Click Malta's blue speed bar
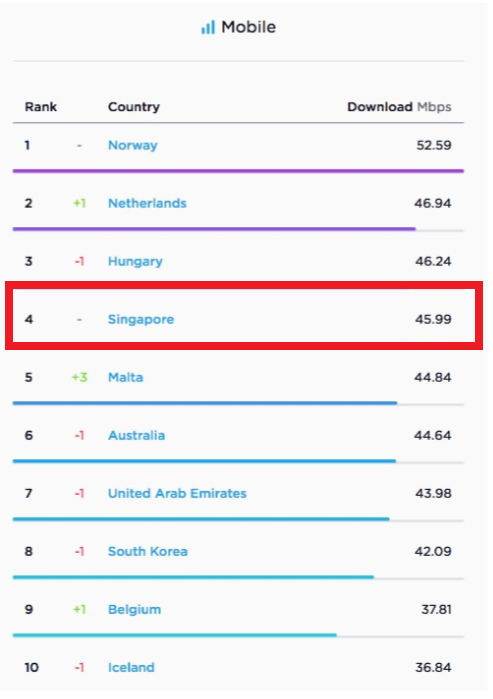The height and width of the screenshot is (699, 493). pos(205,403)
